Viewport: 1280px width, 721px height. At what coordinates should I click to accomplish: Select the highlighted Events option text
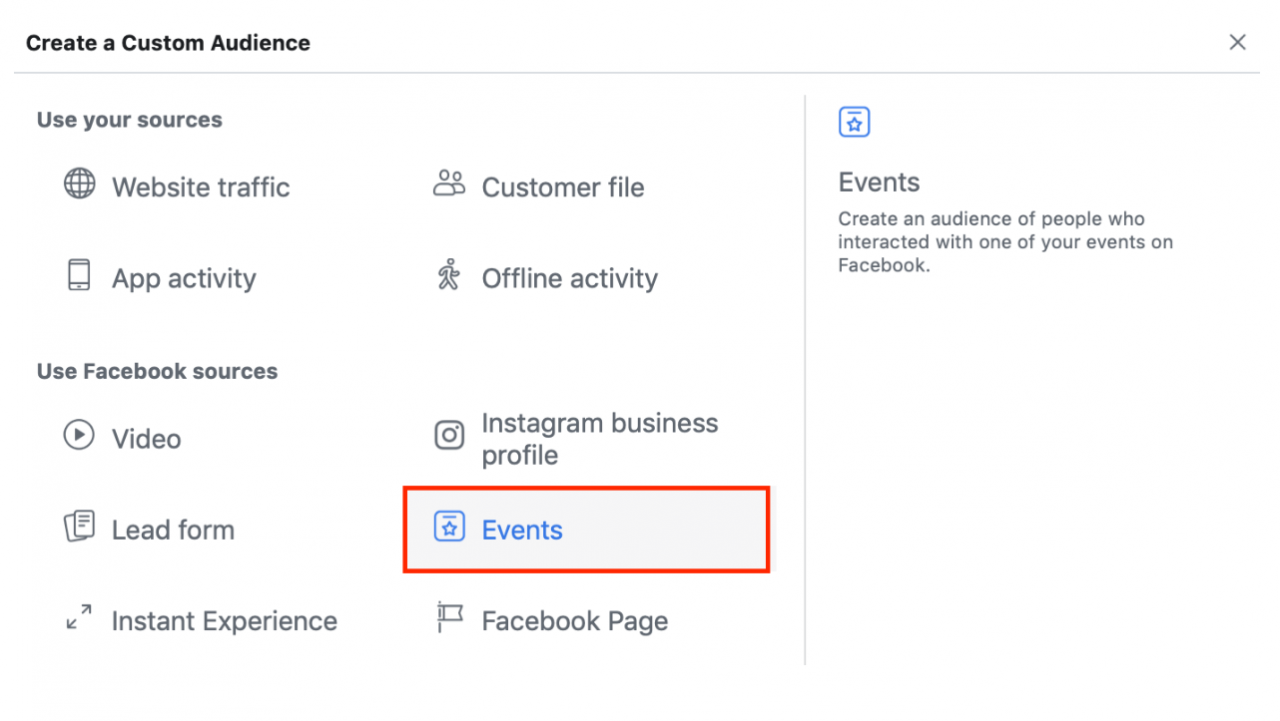point(522,530)
